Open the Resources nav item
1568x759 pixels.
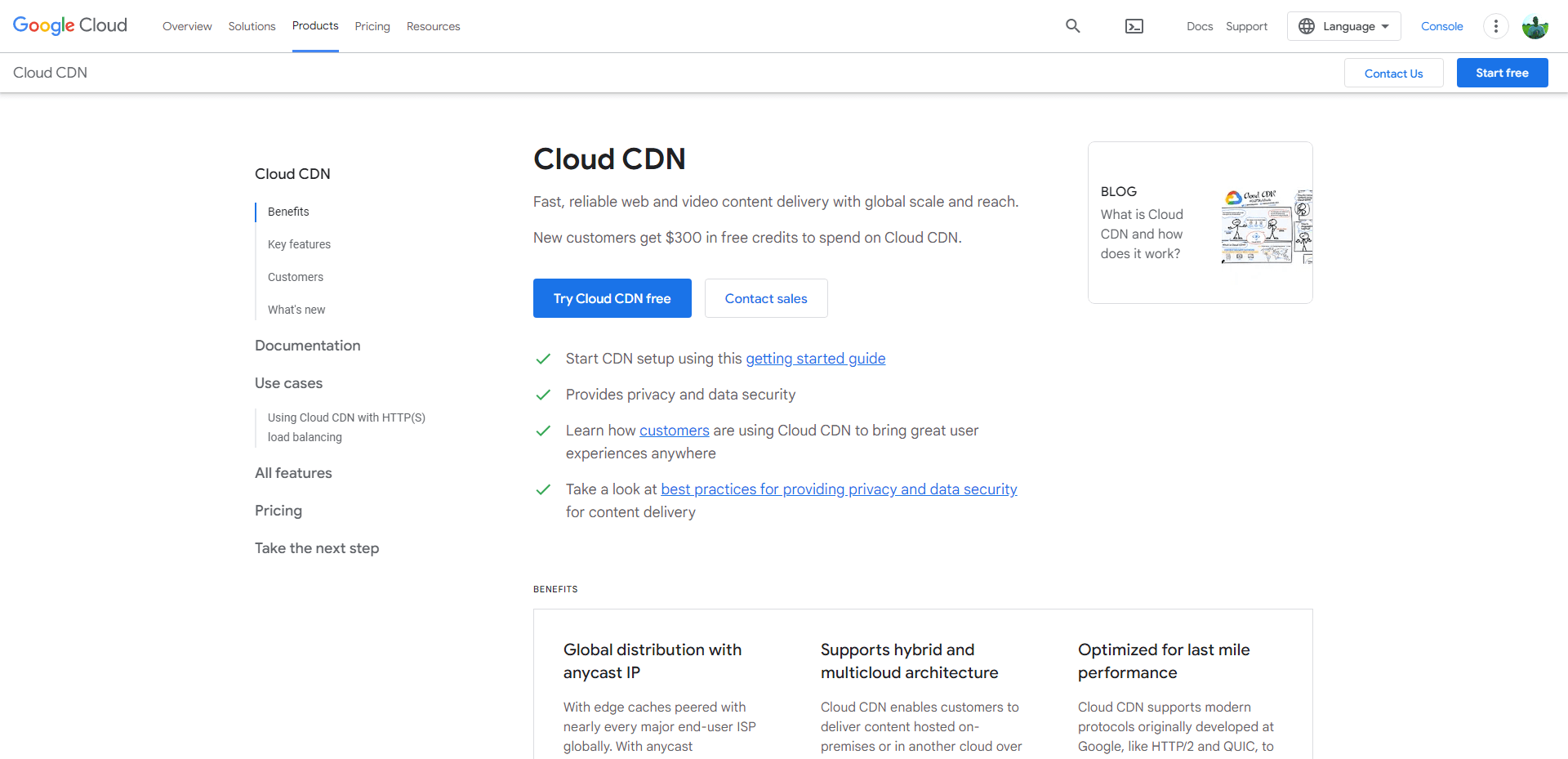click(434, 26)
